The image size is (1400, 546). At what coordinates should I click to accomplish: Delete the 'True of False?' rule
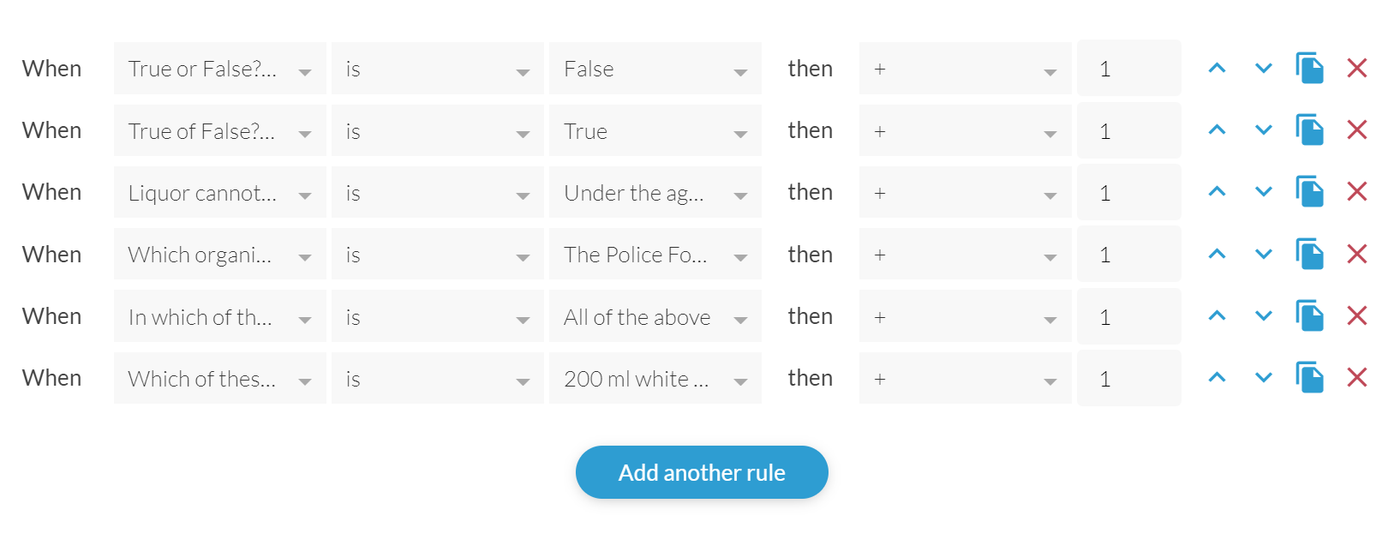1357,130
